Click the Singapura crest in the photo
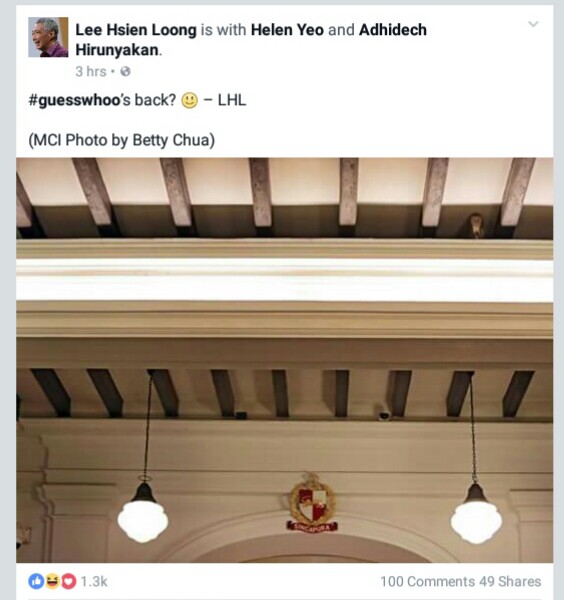This screenshot has width=564, height=600. click(312, 502)
